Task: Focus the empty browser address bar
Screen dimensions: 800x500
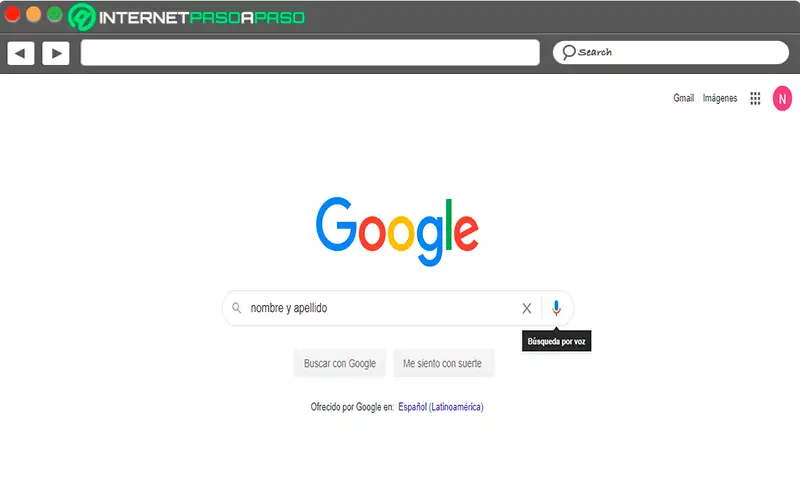Action: pyautogui.click(x=310, y=53)
